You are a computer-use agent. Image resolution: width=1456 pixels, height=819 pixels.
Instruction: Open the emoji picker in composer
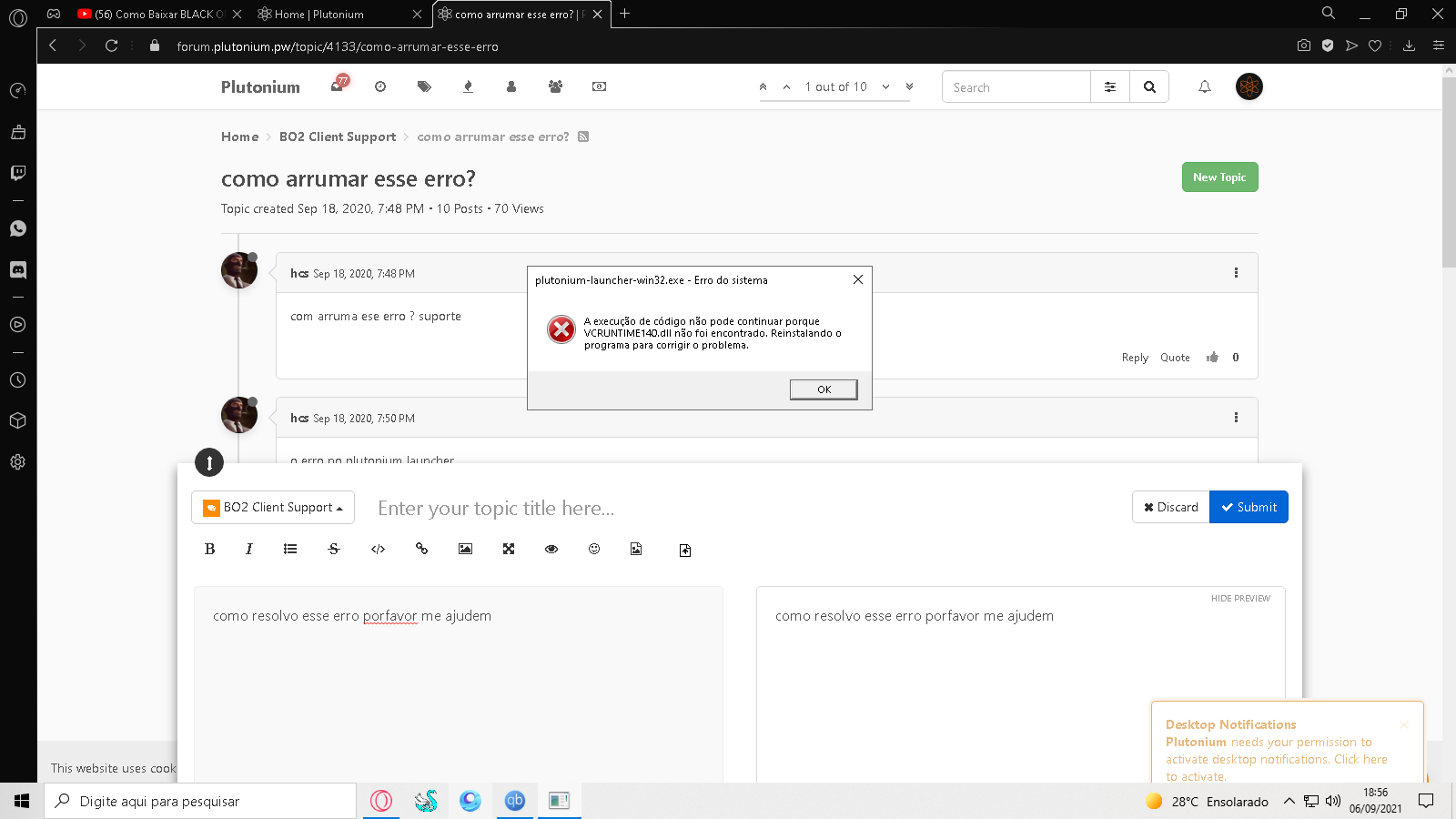pyautogui.click(x=594, y=549)
